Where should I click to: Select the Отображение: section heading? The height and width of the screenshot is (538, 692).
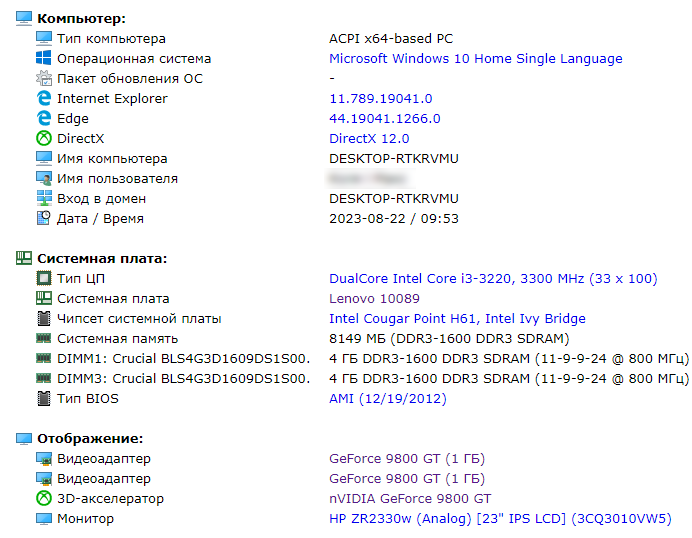[90, 438]
